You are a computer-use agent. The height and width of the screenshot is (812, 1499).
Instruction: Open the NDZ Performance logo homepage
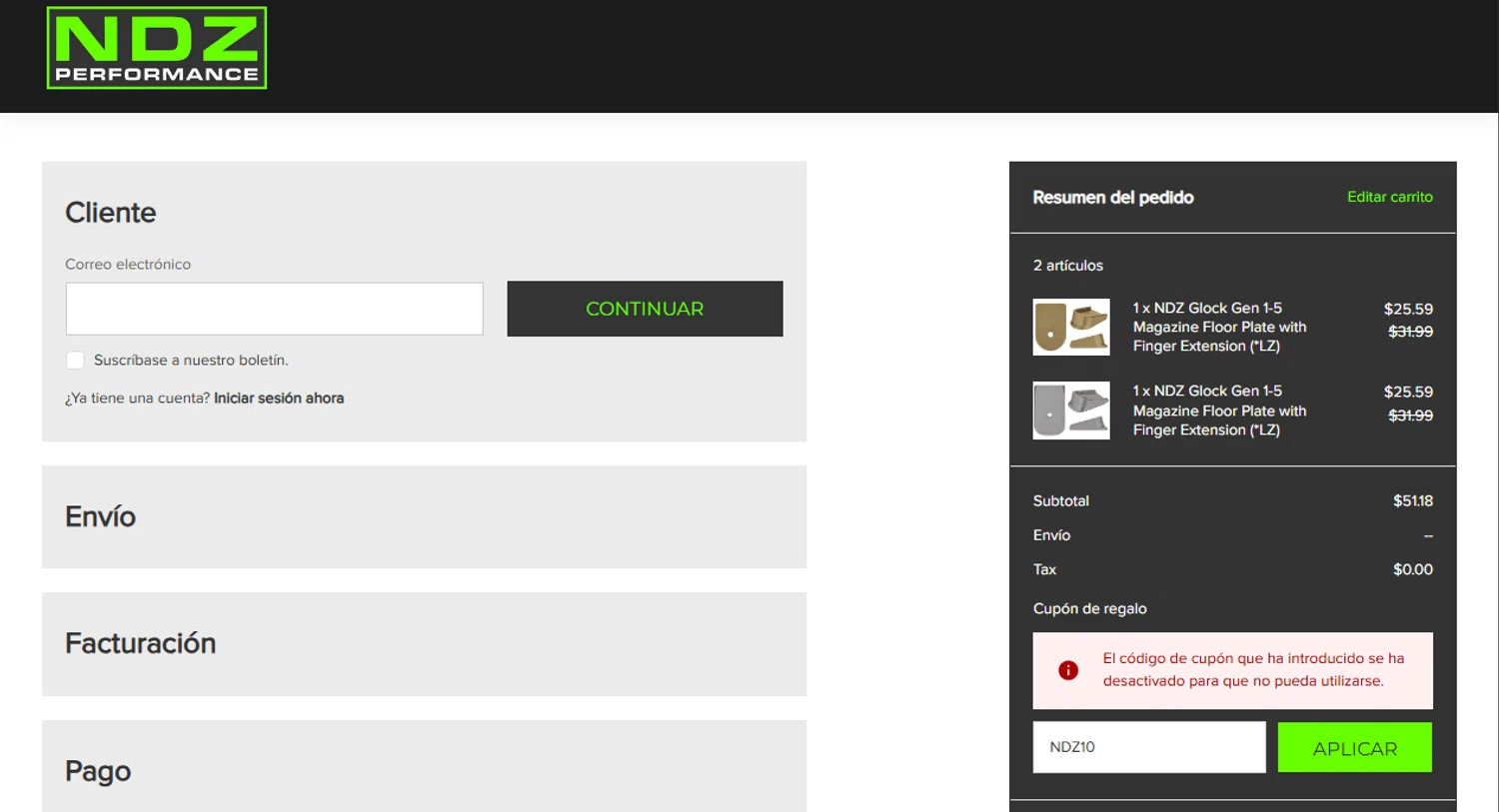tap(157, 48)
